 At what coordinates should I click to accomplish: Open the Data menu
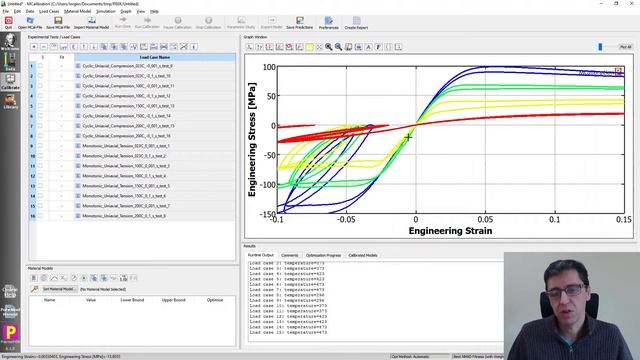click(x=30, y=11)
